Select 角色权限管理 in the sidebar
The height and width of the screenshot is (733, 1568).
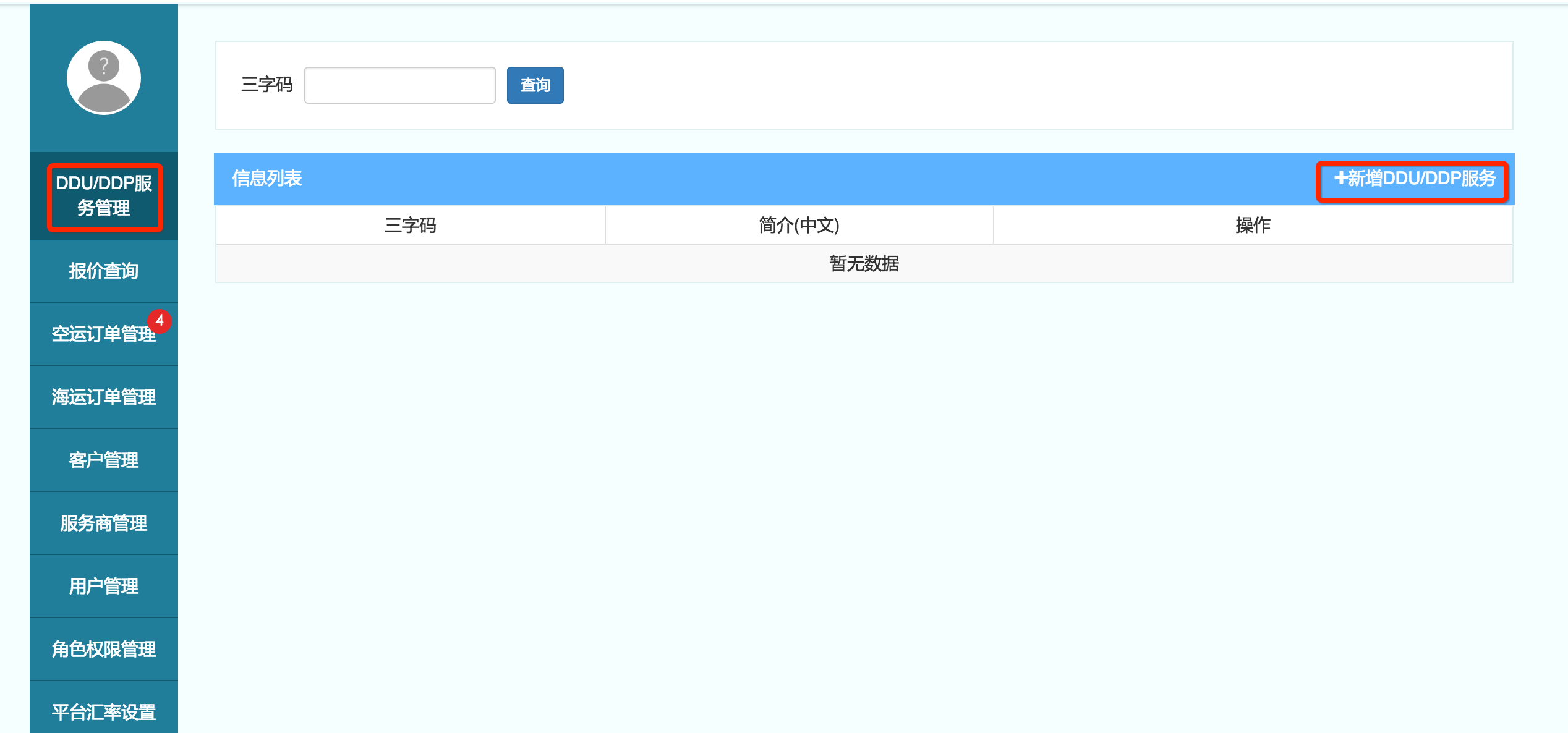(104, 649)
